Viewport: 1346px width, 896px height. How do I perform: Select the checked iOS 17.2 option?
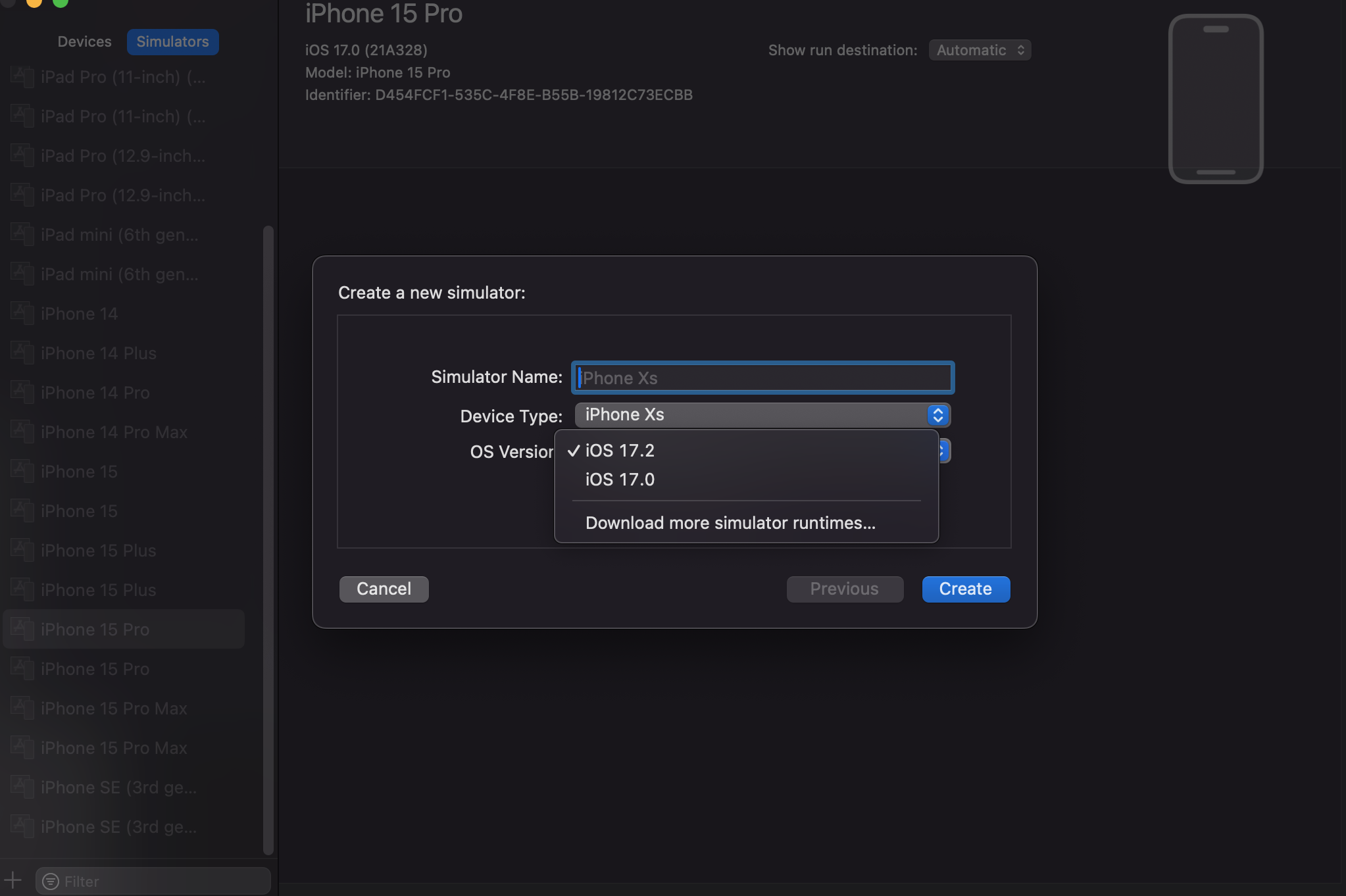click(x=620, y=451)
